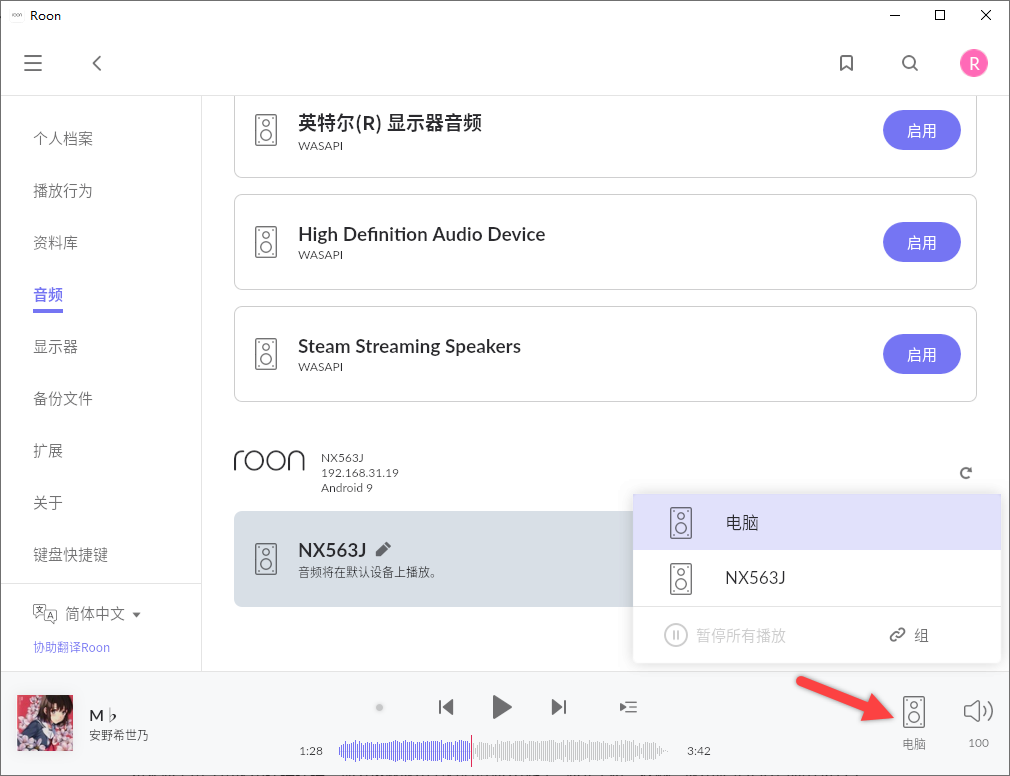Viewport: 1010px width, 776px height.
Task: Open 显示器 settings tab
Action: 55,347
